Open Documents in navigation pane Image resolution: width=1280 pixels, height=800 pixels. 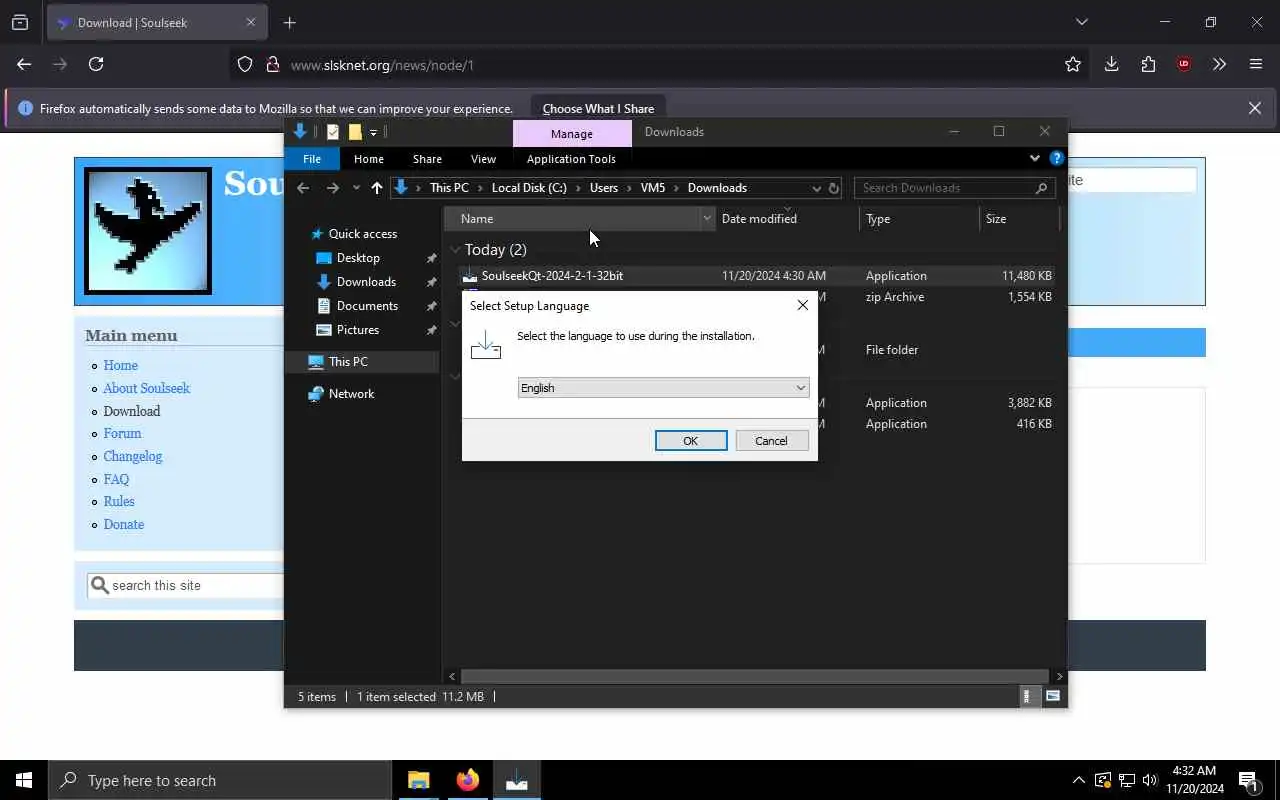point(367,306)
